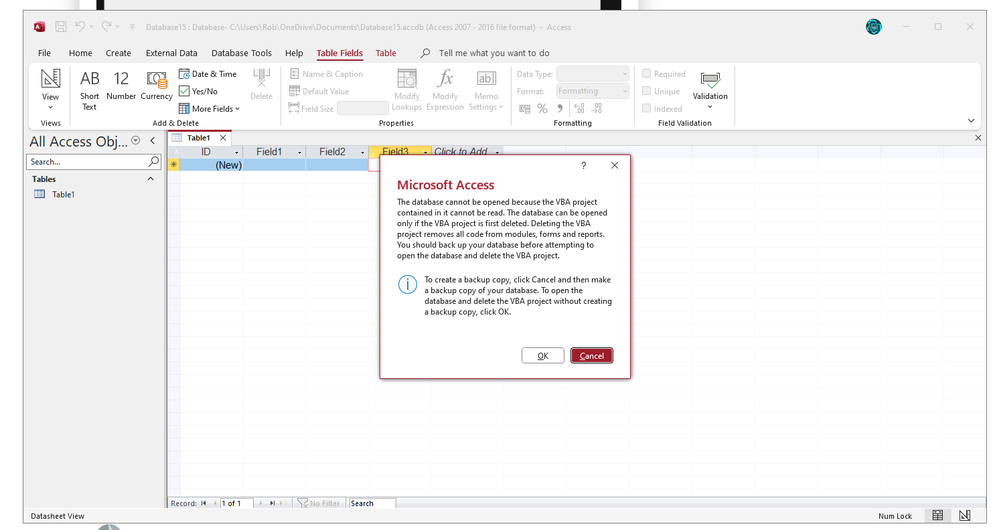Viewport: 999px width, 530px height.
Task: Open the Field2 column dropdown arrow
Action: pyautogui.click(x=363, y=152)
